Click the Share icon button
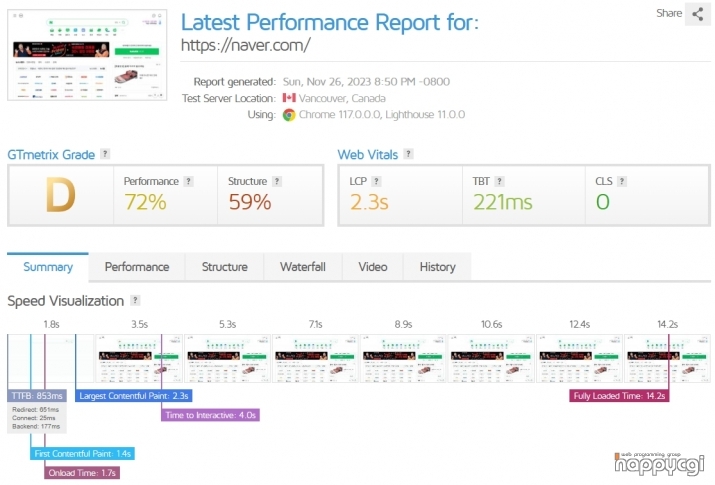 pyautogui.click(x=697, y=14)
